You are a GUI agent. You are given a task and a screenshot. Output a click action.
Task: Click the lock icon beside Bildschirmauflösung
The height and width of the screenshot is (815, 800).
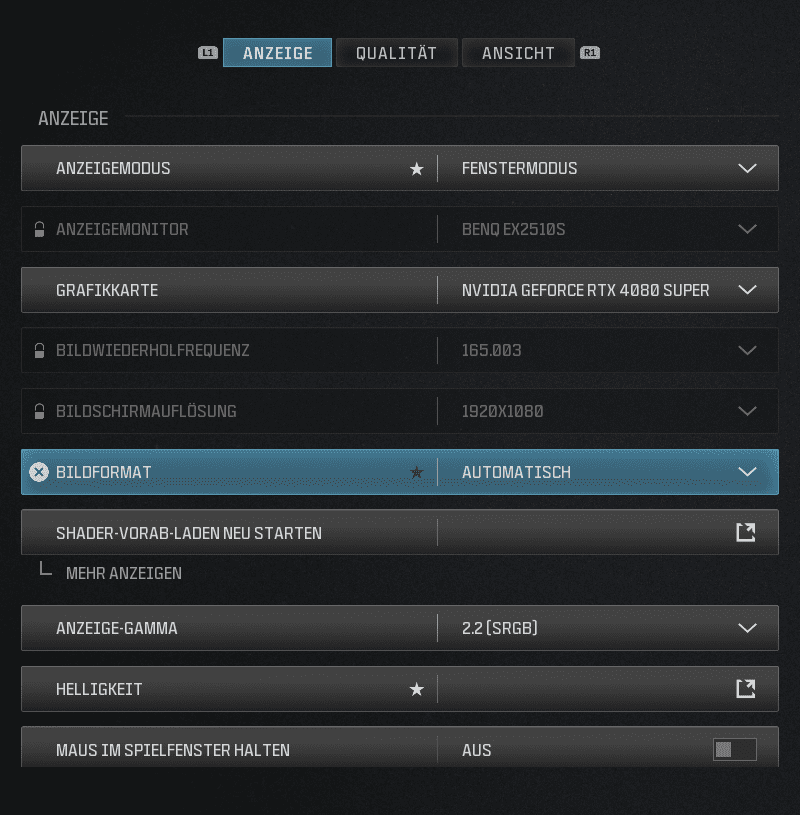pos(39,411)
